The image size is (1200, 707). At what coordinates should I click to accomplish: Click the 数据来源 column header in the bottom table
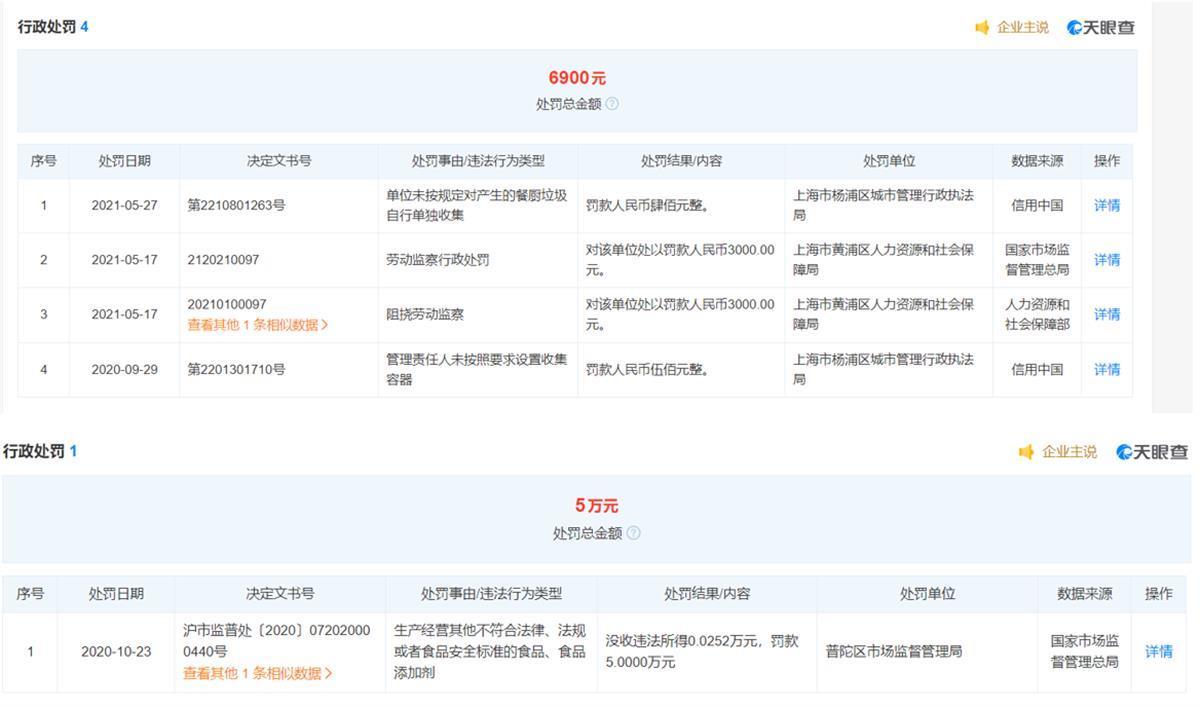(x=1085, y=593)
